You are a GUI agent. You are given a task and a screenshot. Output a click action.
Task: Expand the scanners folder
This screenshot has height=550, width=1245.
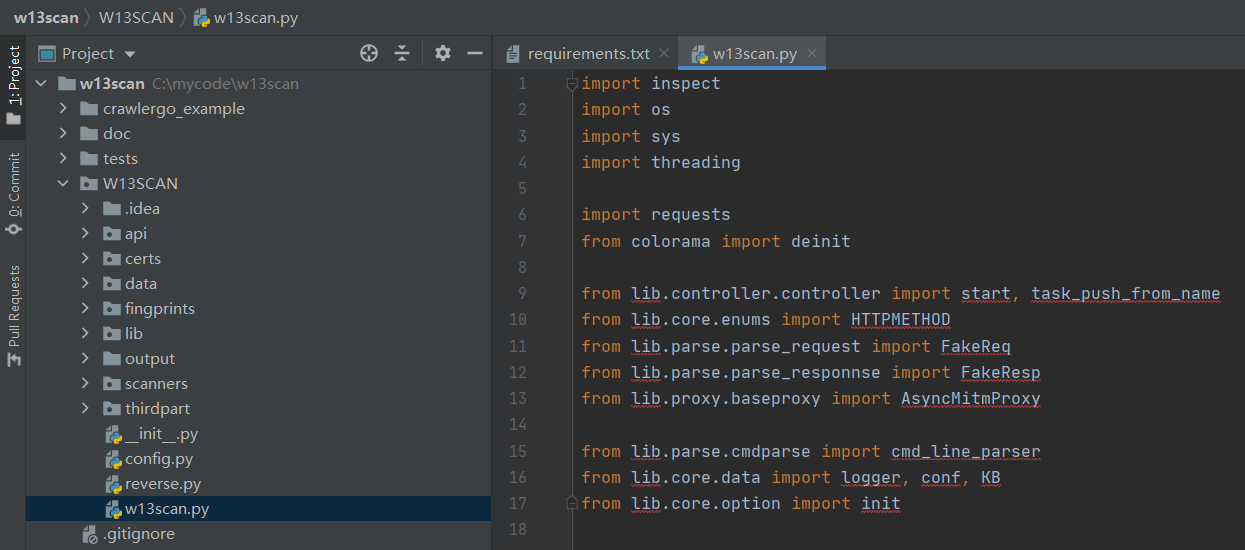pos(85,384)
